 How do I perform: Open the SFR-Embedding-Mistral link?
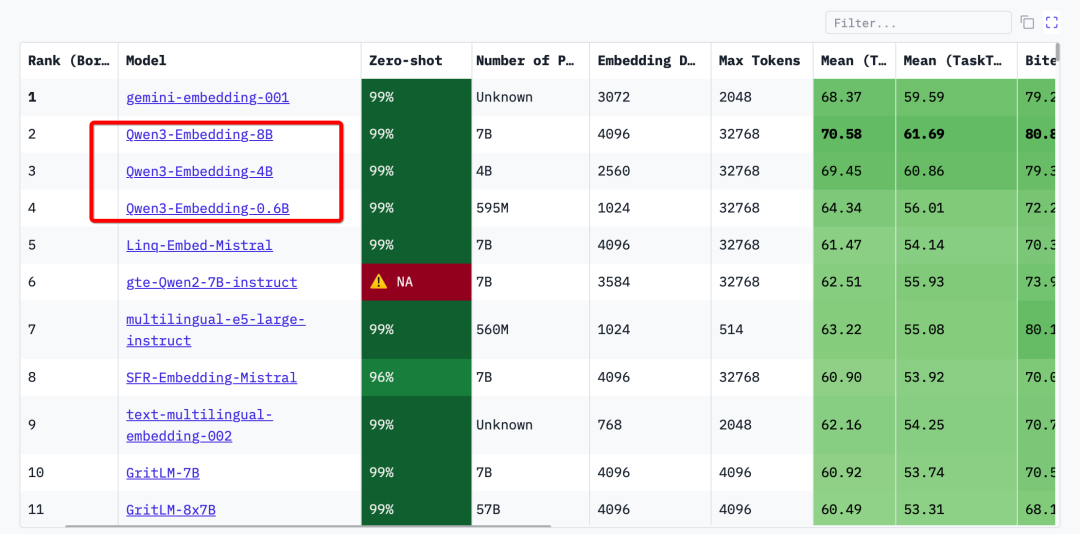[211, 378]
